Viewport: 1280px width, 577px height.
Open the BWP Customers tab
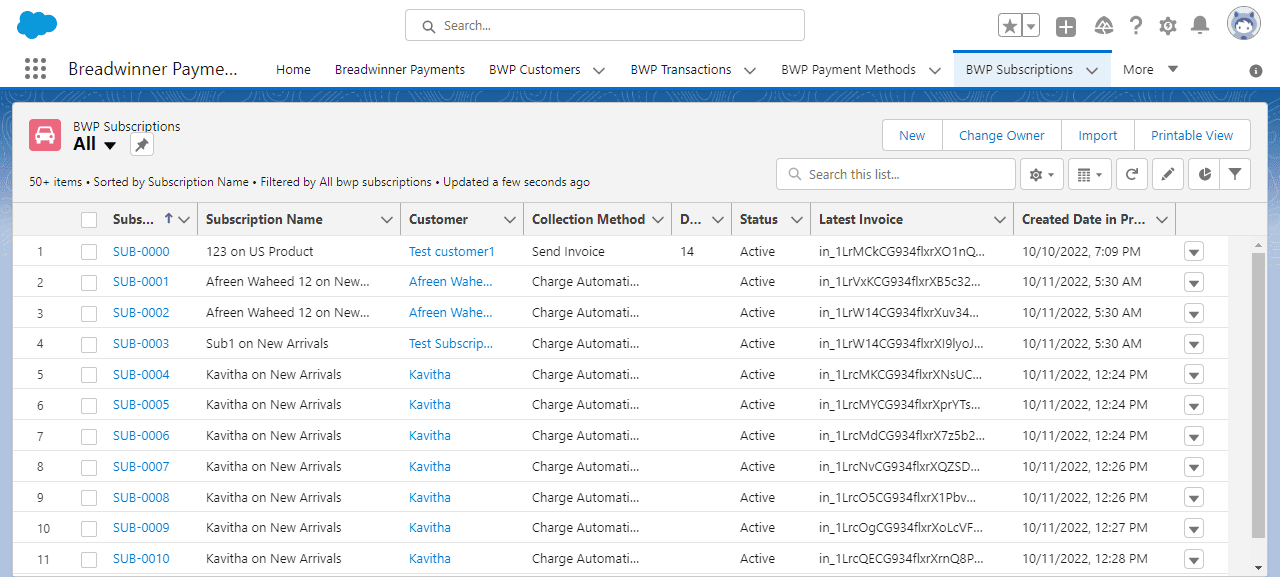tap(535, 69)
